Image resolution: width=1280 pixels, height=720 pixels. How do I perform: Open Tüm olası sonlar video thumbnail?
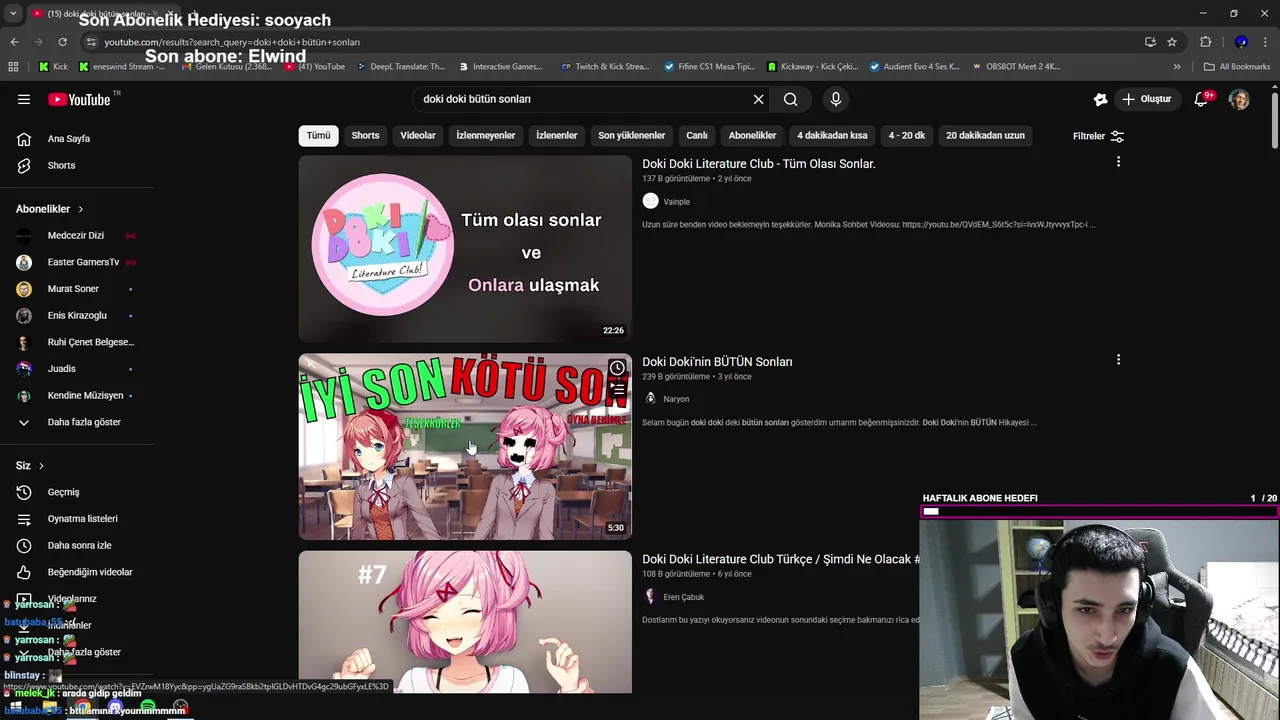[465, 249]
